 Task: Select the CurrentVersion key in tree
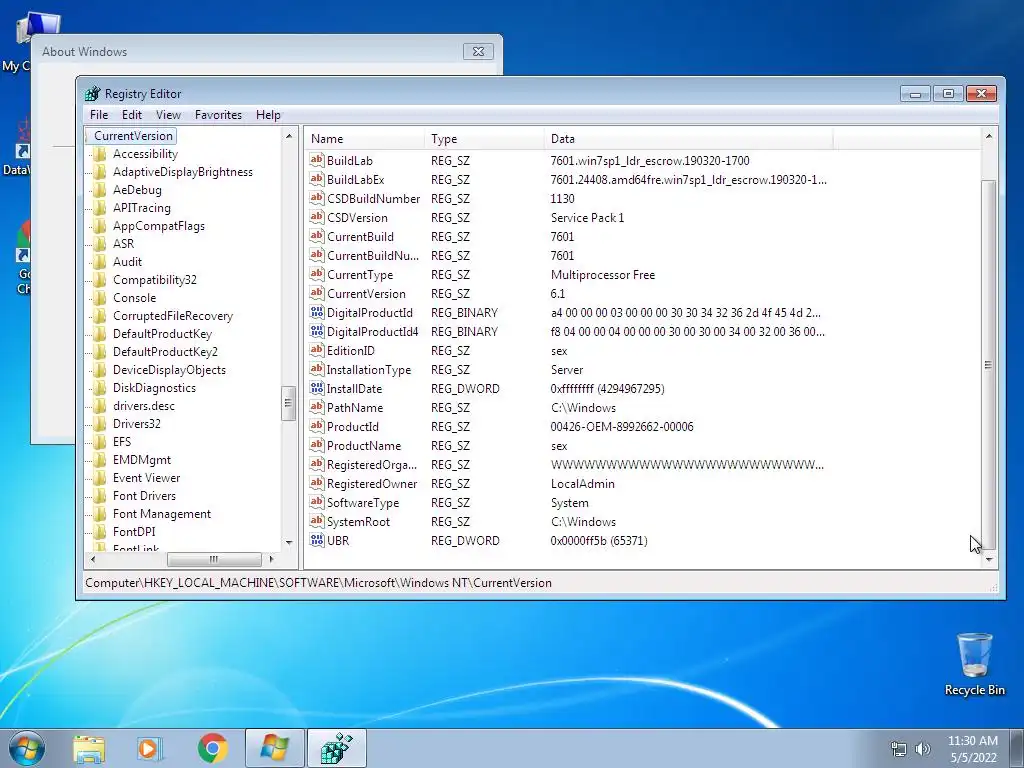coord(133,136)
